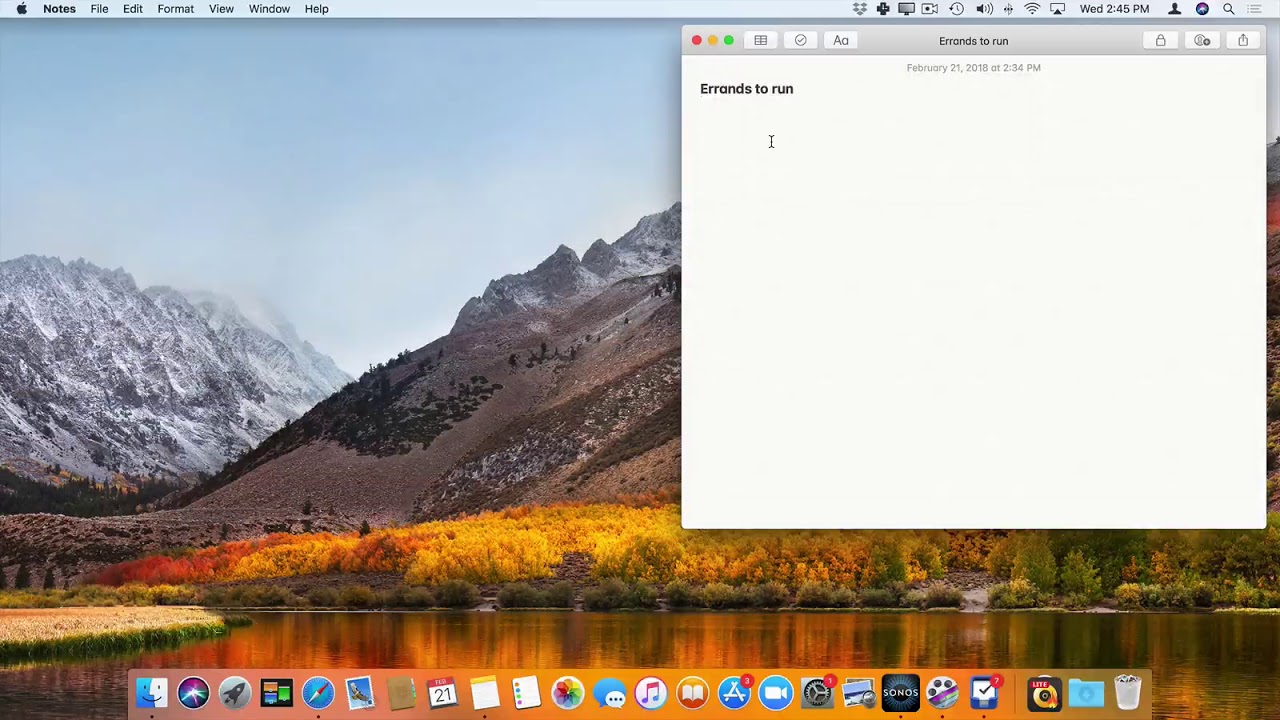Make a checklist with the checkmark icon

801,41
